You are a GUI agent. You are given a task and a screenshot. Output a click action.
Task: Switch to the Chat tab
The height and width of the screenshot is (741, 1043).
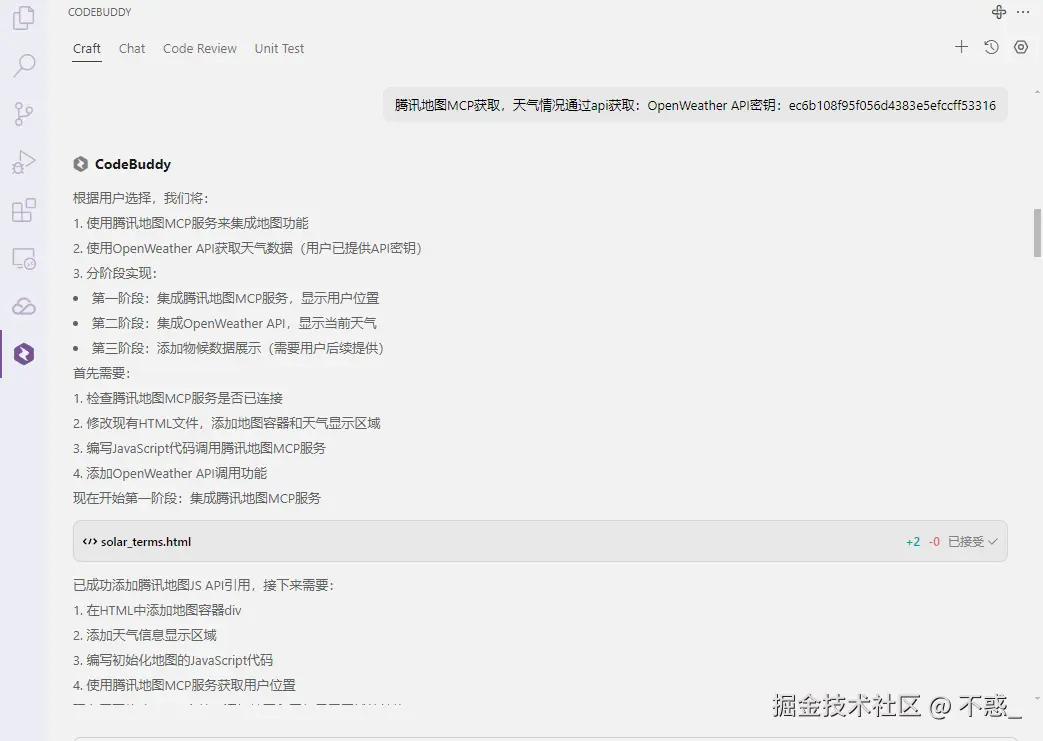click(132, 49)
